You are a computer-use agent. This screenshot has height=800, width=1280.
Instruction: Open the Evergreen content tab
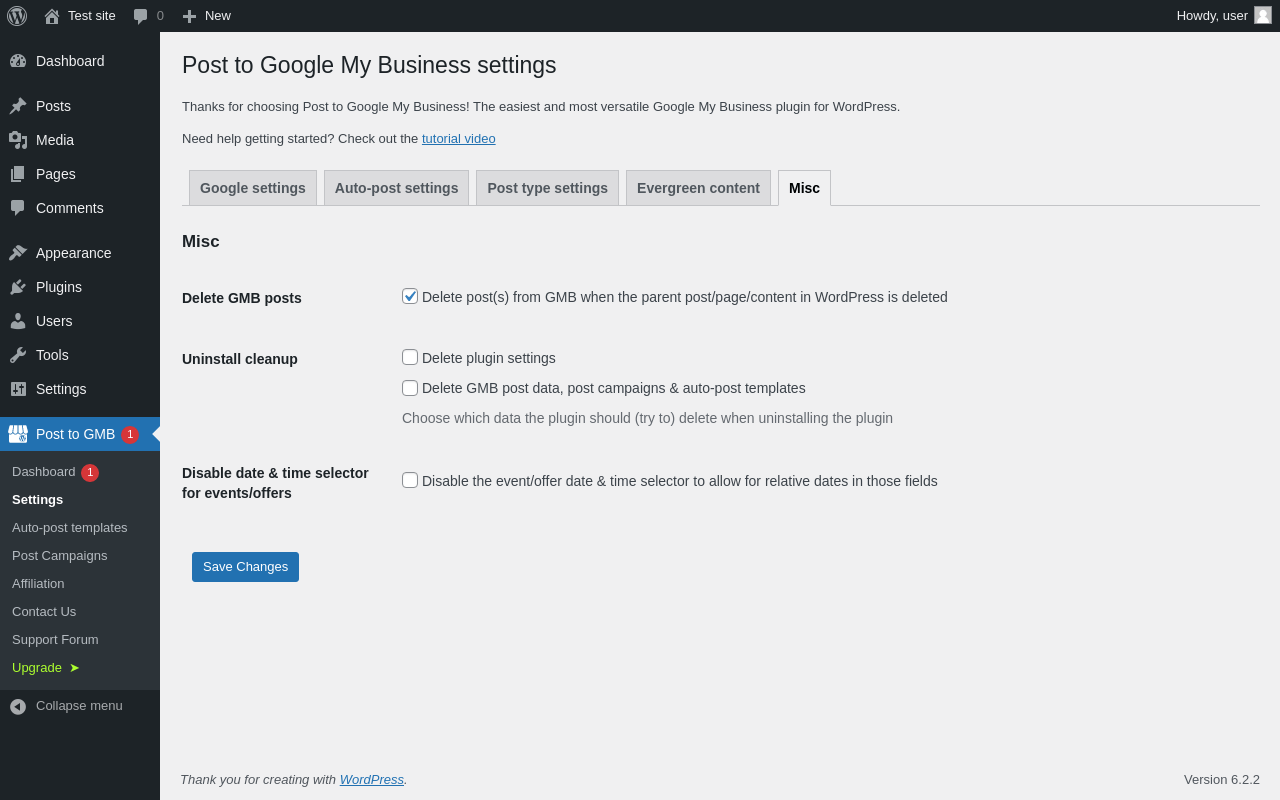[x=698, y=188]
